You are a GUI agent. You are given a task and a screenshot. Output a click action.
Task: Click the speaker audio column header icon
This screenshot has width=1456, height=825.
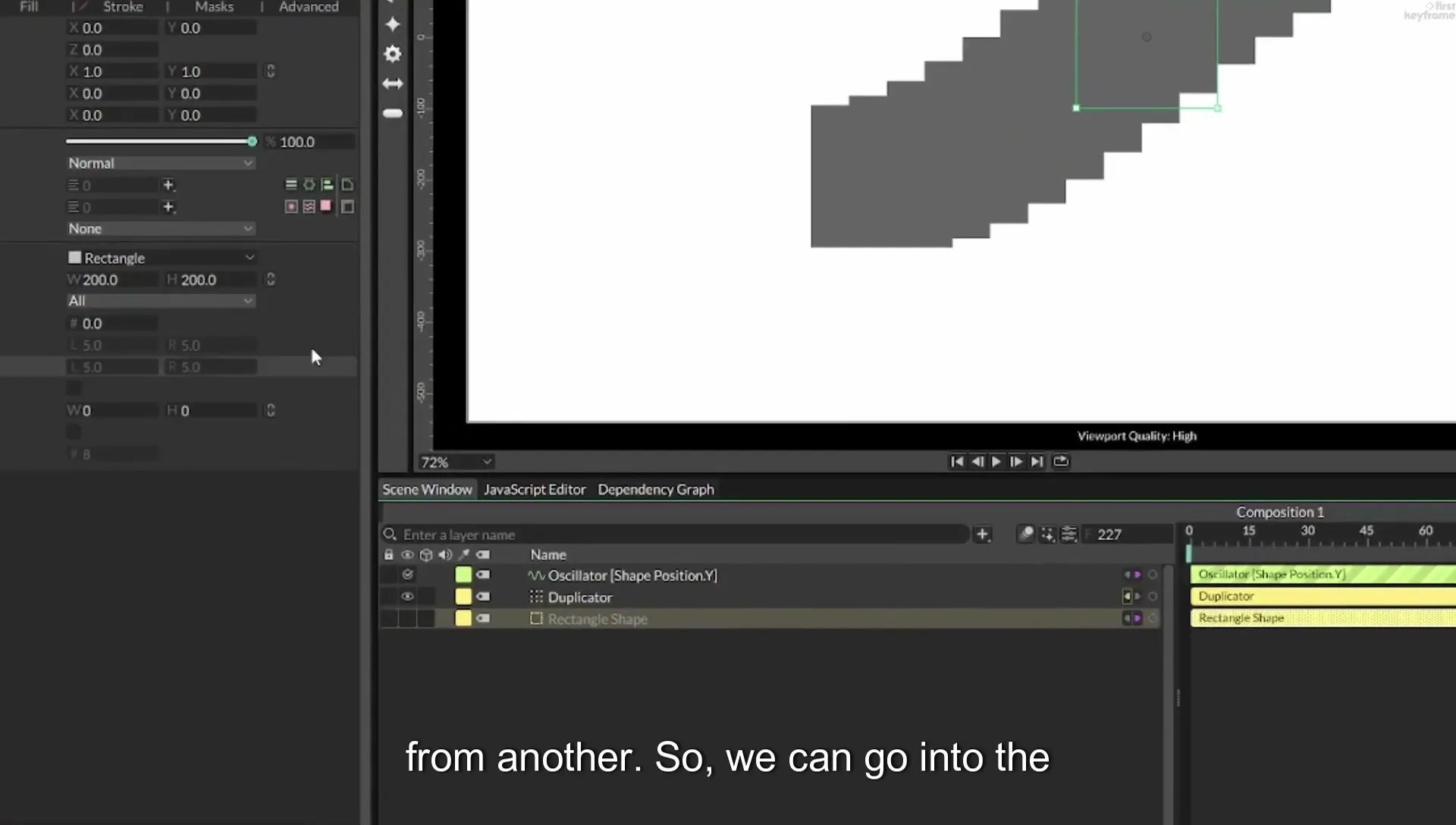tap(445, 555)
